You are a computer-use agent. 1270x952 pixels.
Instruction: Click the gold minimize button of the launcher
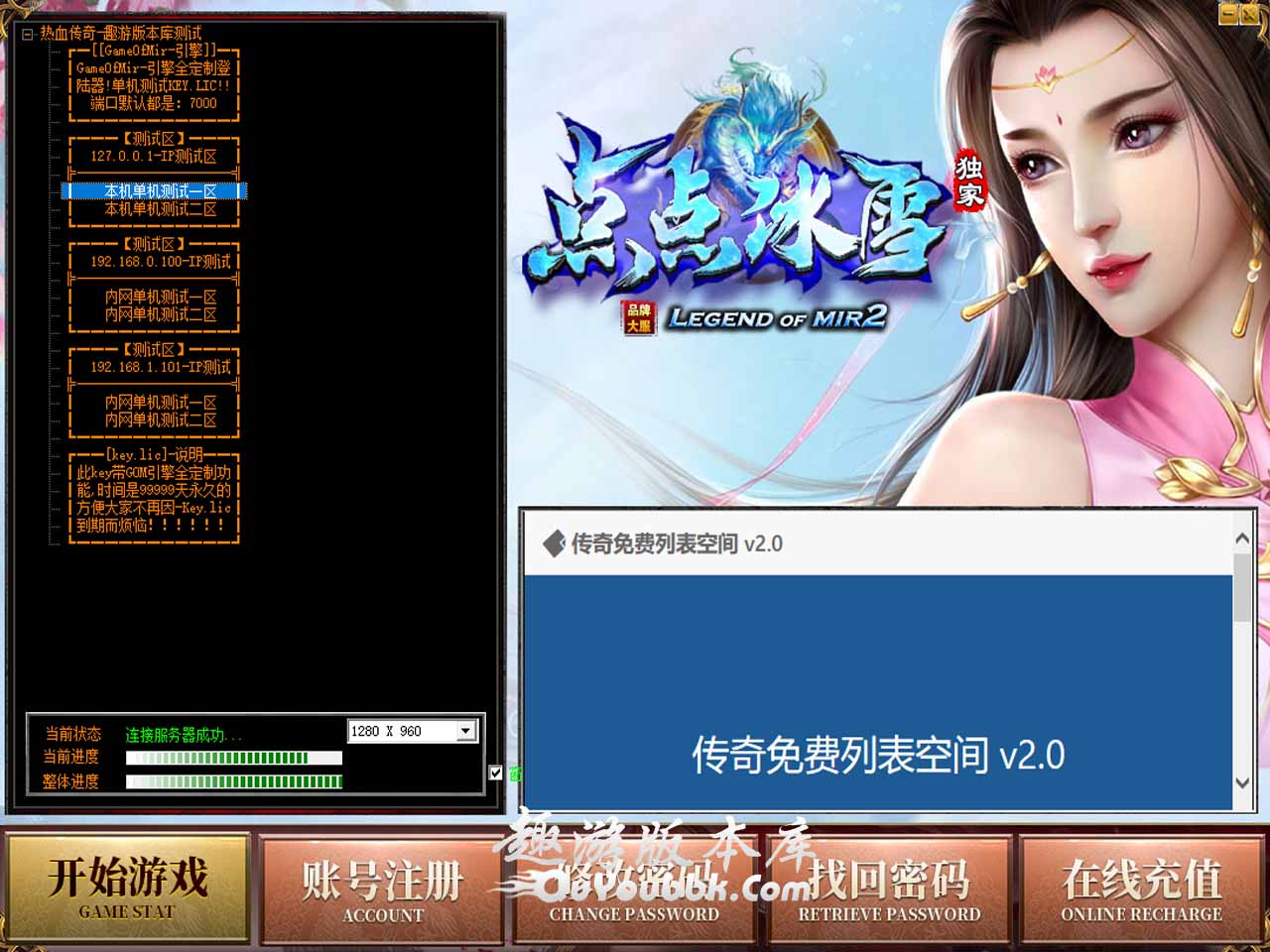pos(1229,13)
